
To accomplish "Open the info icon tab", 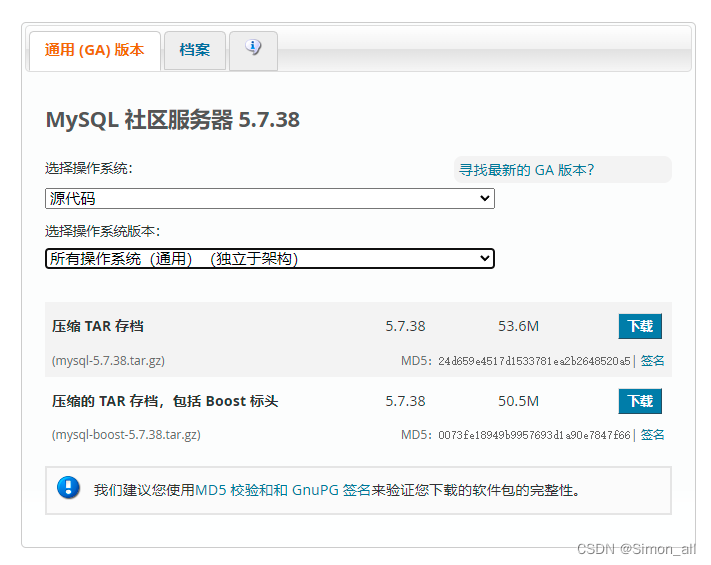I will point(253,49).
